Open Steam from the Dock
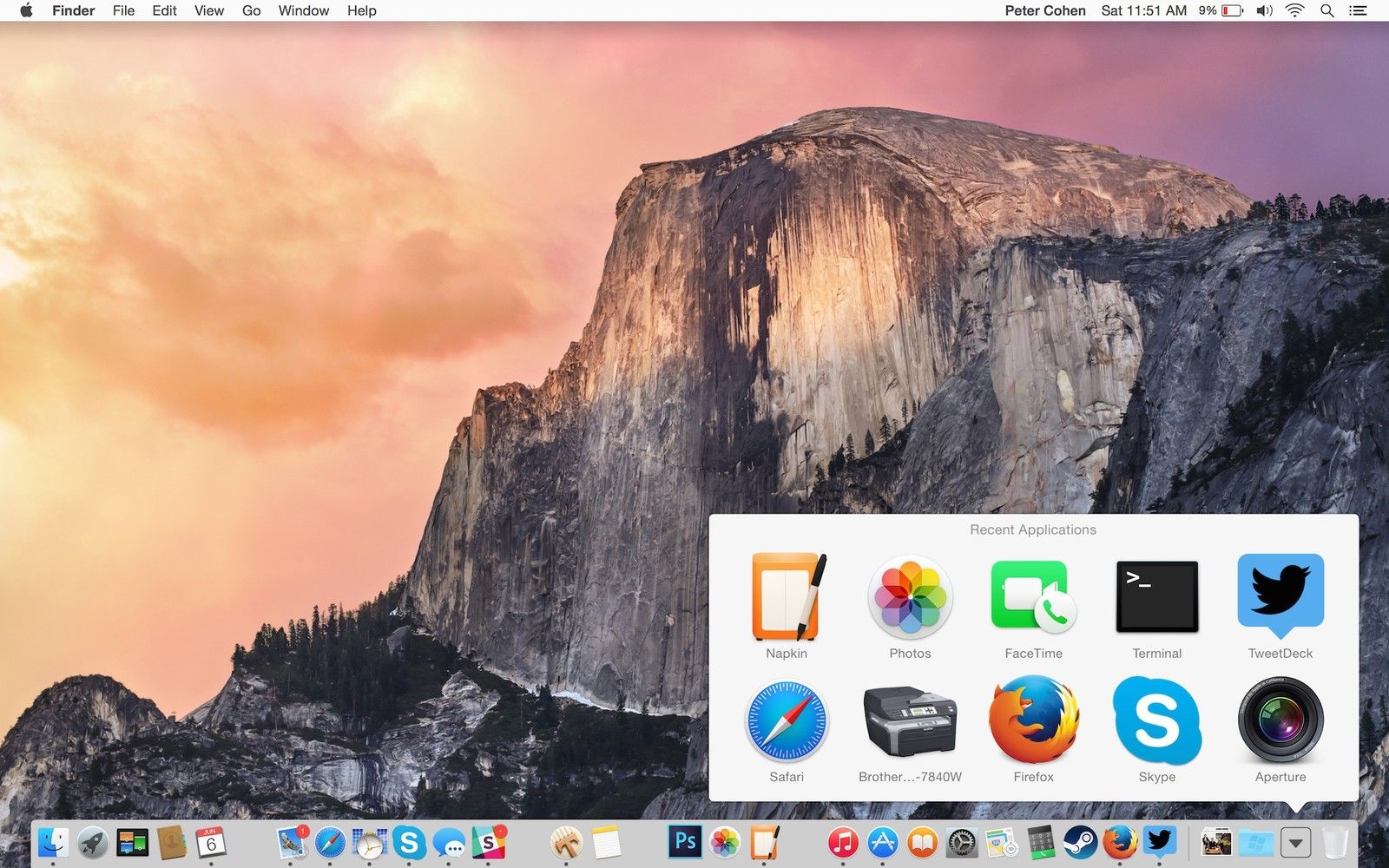The image size is (1389, 868). point(1081,842)
